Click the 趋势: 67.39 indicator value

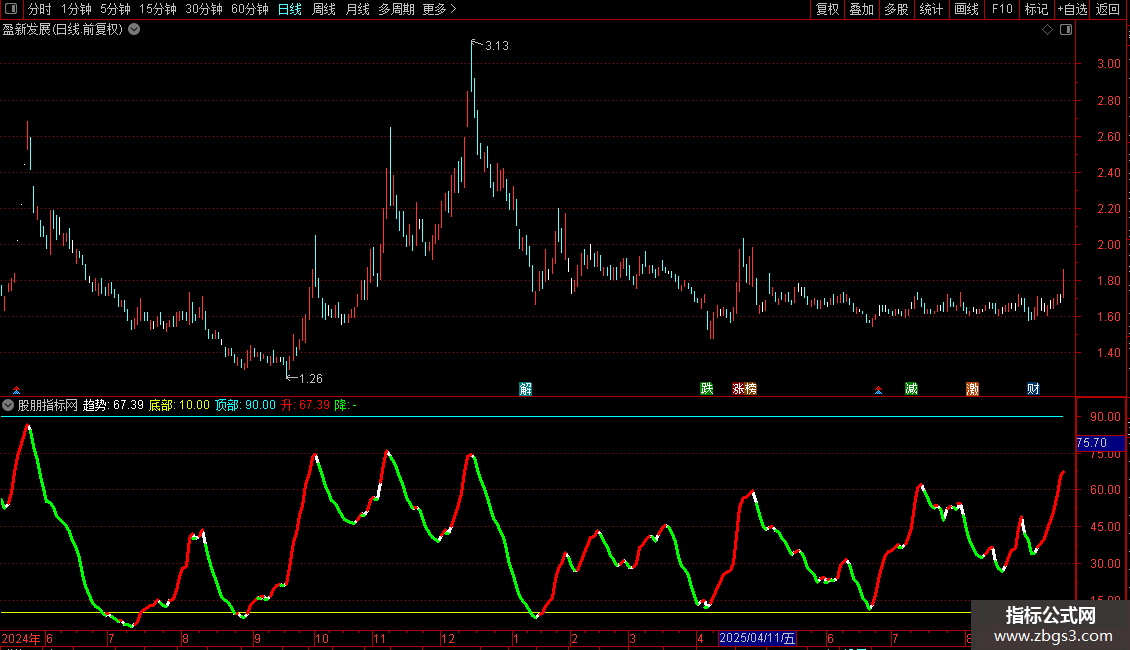(113, 405)
